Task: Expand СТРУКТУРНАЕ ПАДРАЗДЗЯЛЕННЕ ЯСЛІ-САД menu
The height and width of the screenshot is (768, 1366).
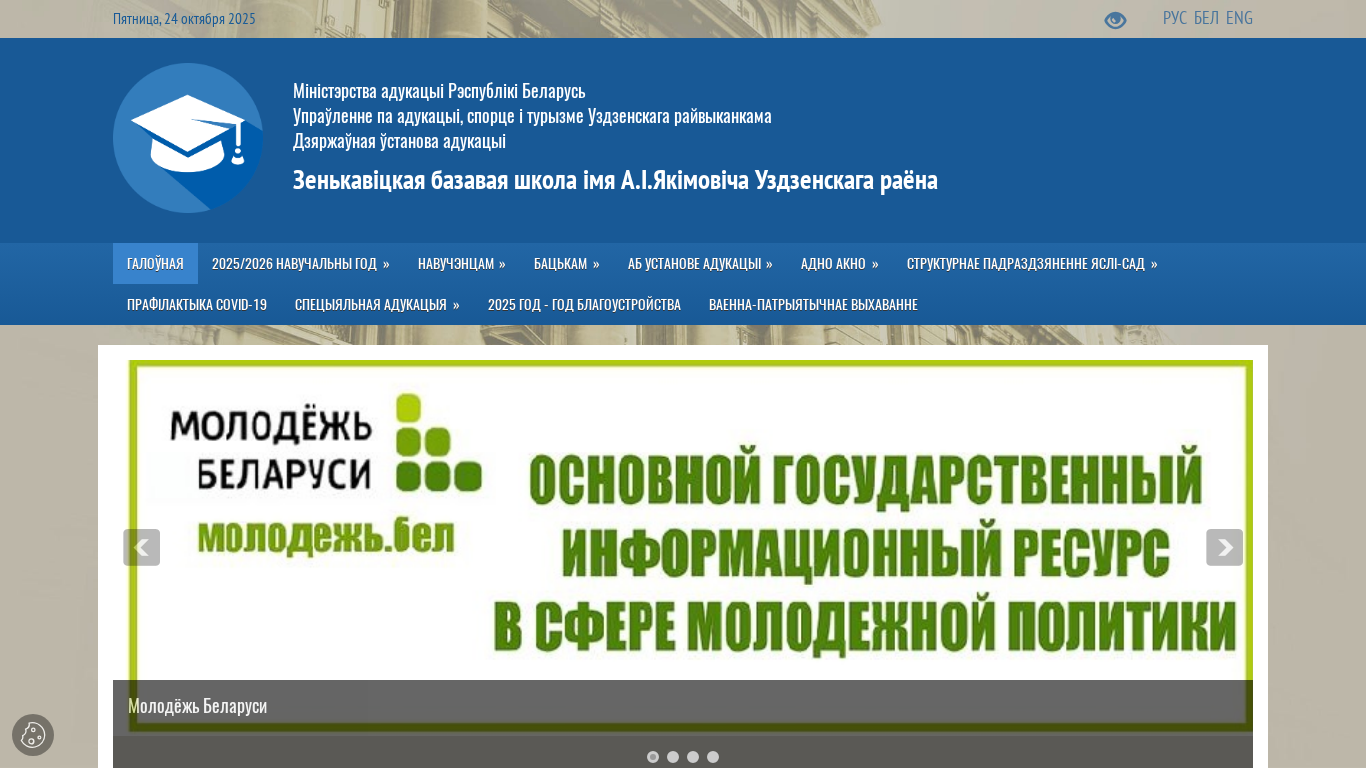Action: coord(1032,264)
